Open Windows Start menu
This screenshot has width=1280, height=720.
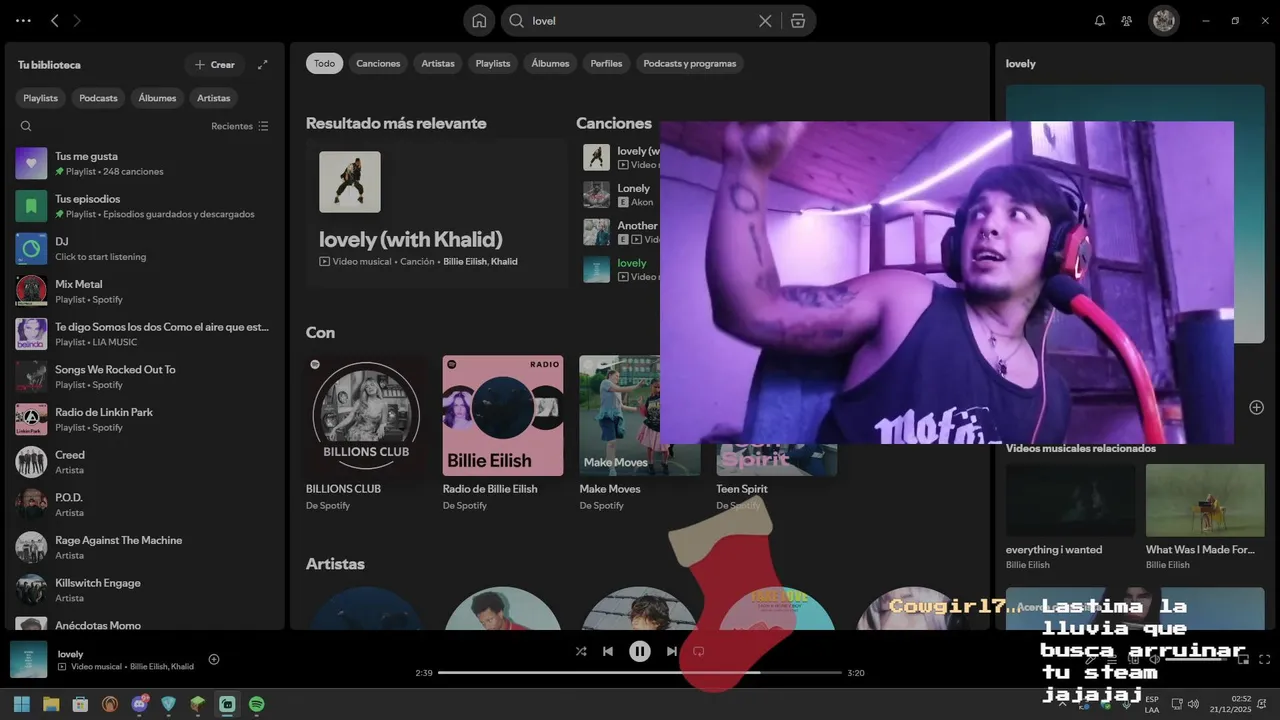pos(22,704)
